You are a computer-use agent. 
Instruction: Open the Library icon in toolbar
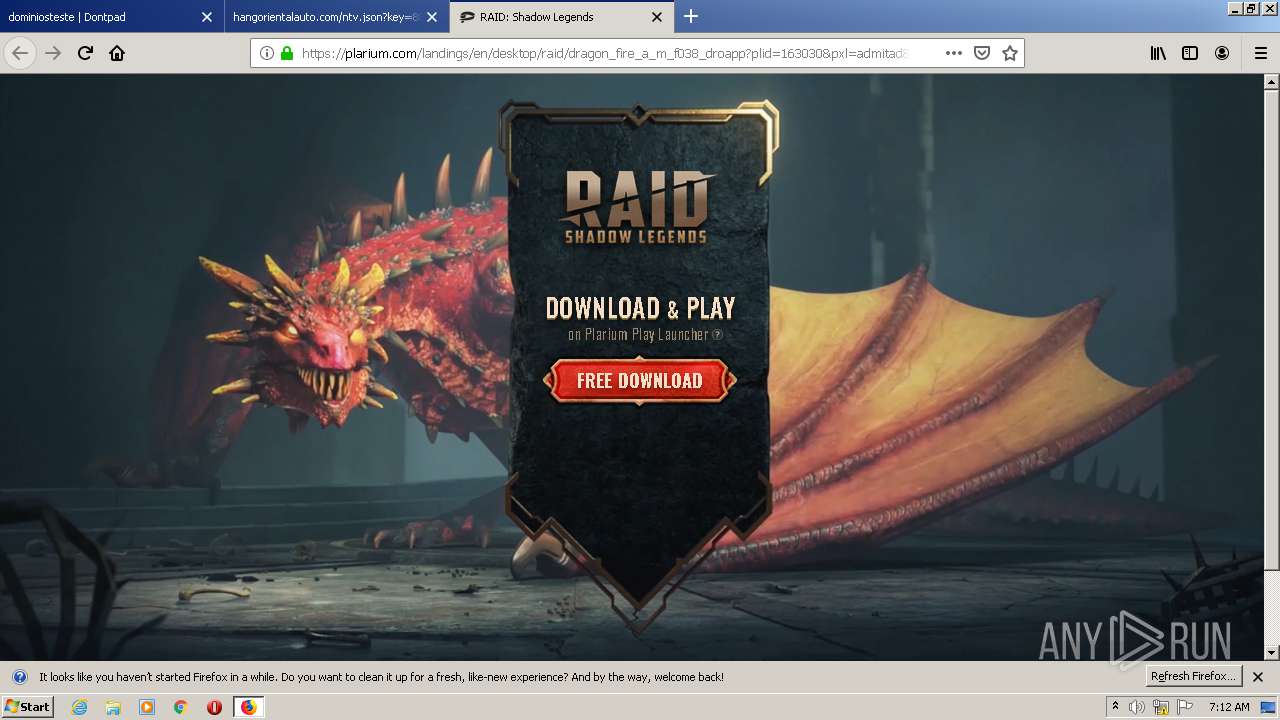coord(1158,53)
